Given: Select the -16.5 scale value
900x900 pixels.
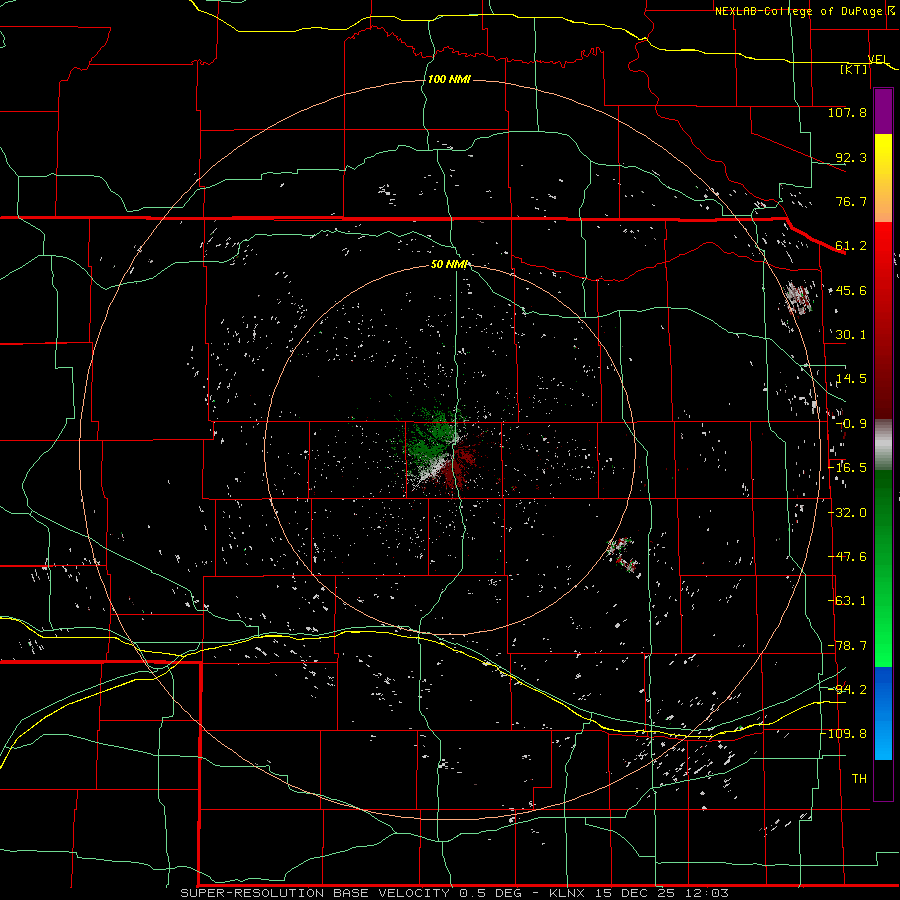Looking at the screenshot, I should 847,468.
